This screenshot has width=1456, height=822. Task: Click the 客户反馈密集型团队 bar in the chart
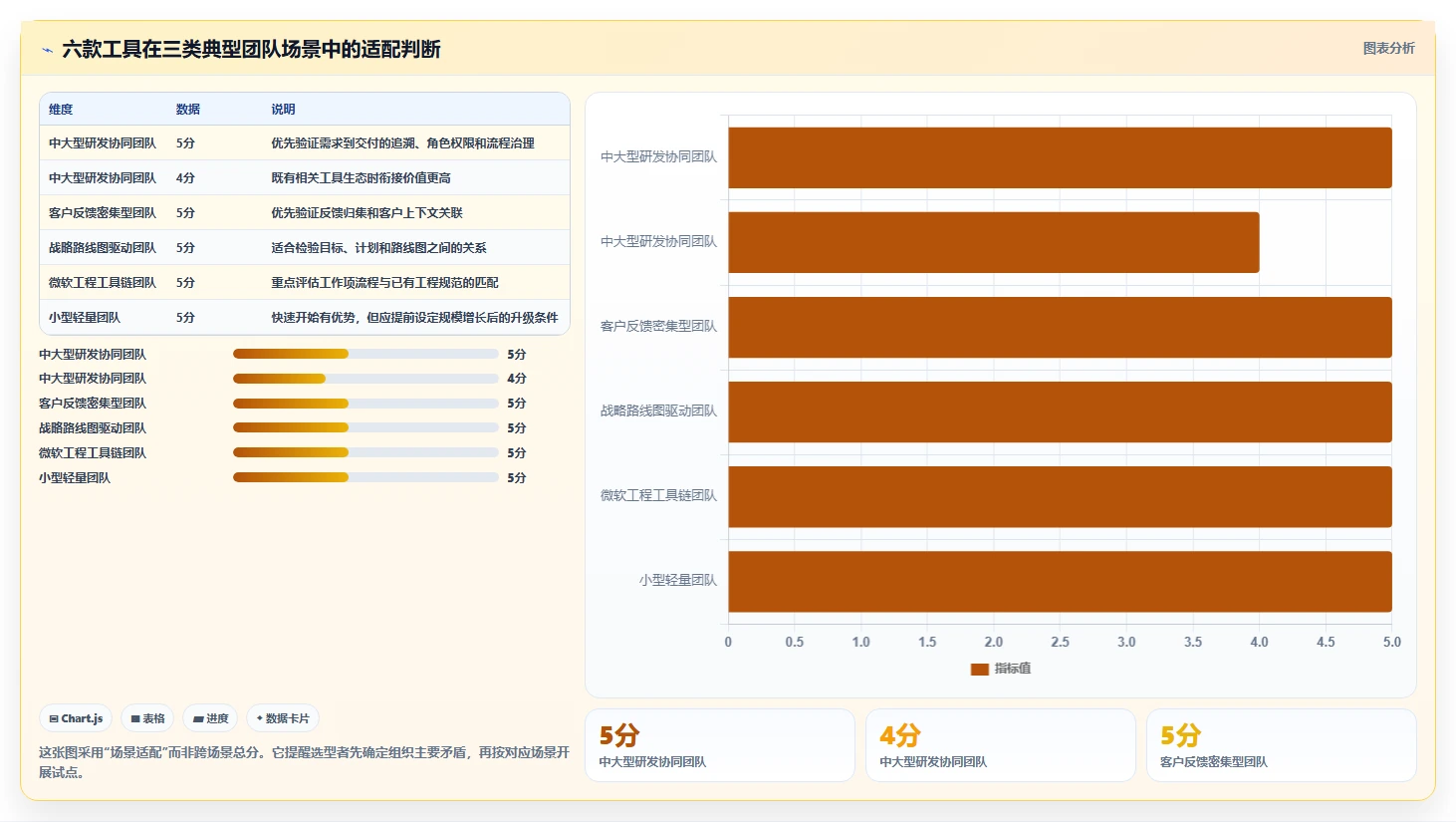point(1060,328)
